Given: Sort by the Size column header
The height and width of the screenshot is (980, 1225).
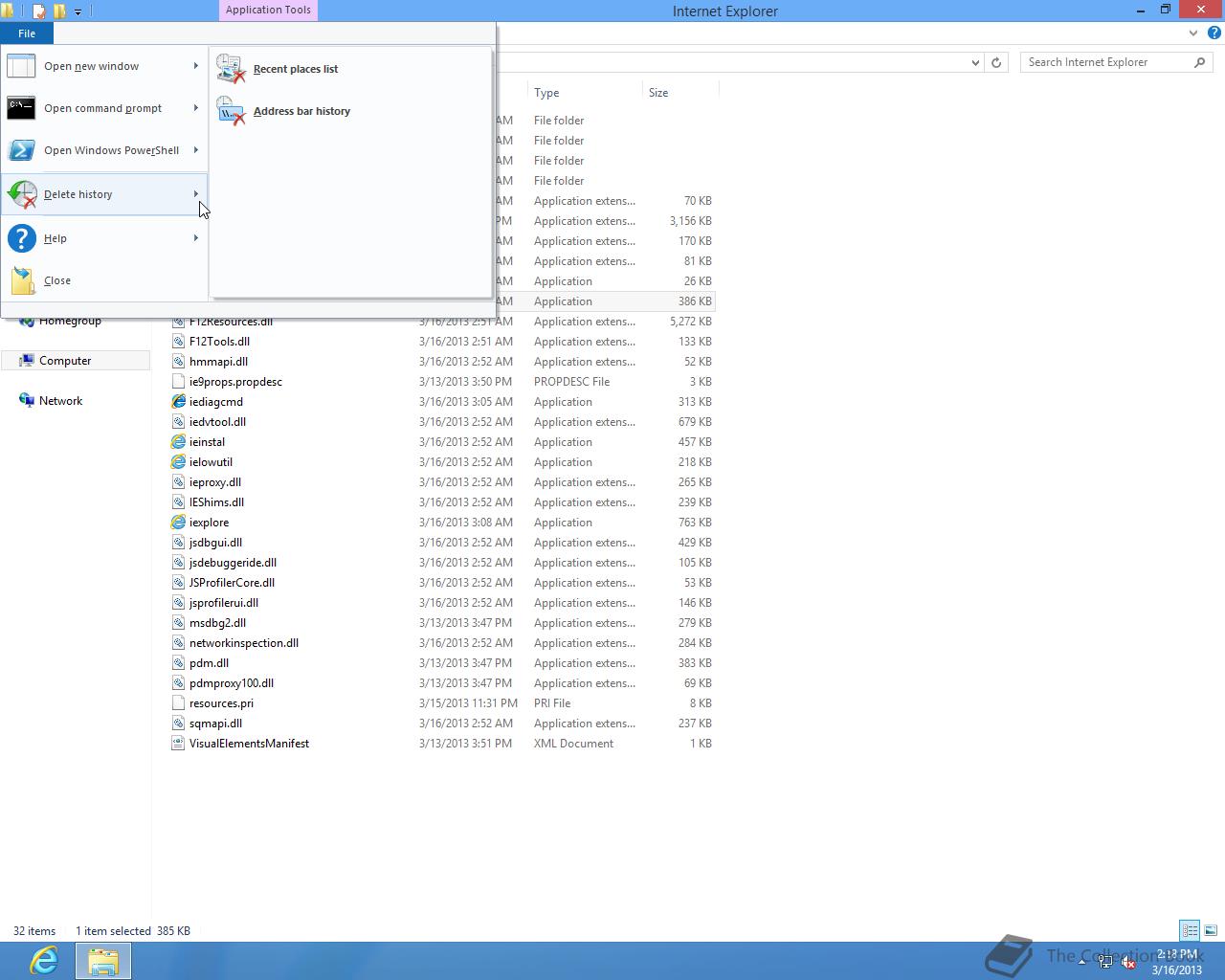Looking at the screenshot, I should [x=680, y=93].
